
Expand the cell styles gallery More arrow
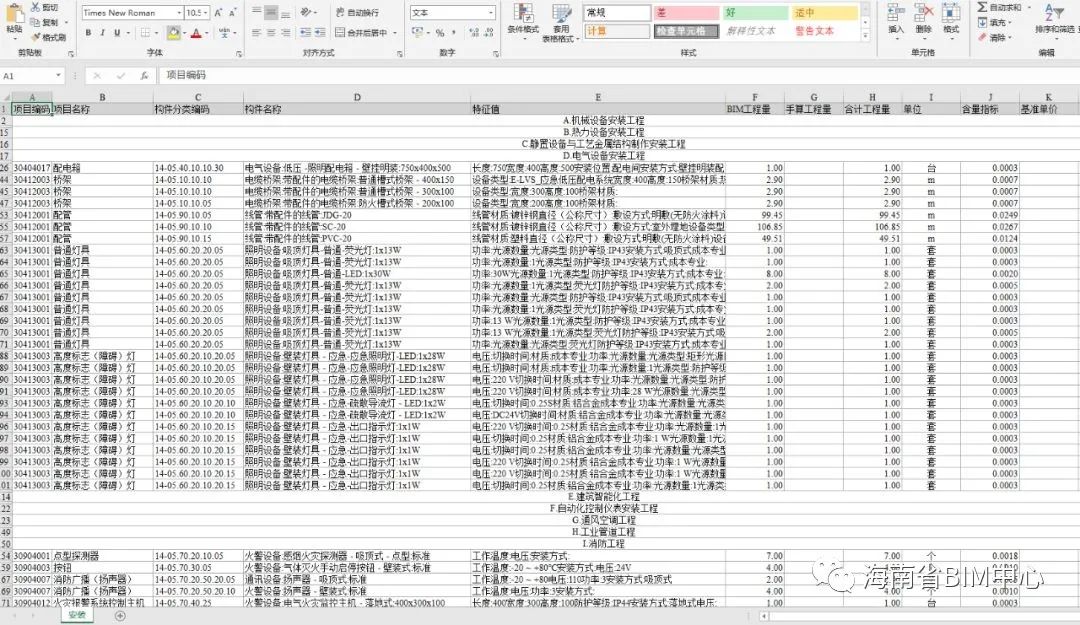(866, 34)
